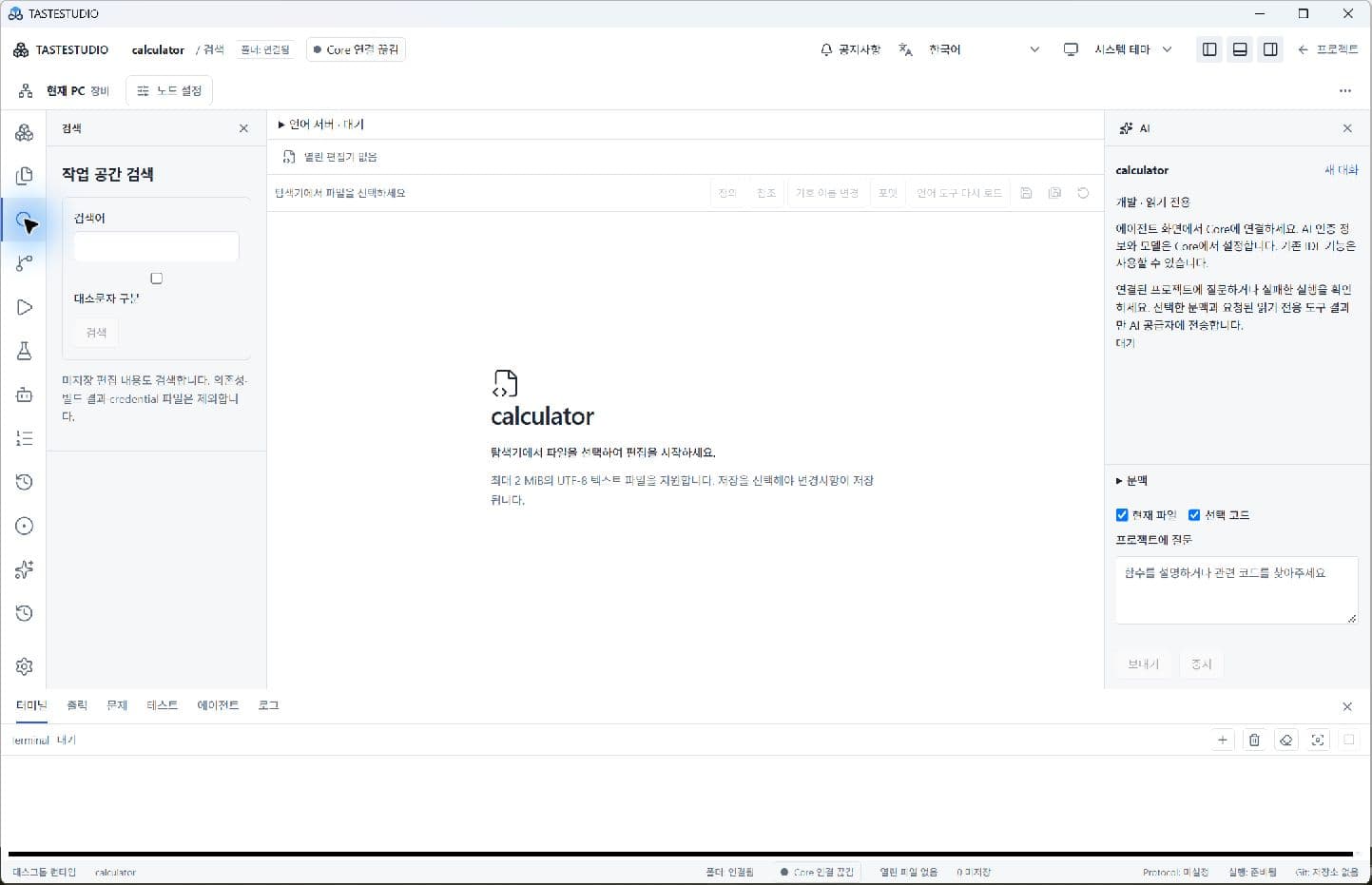Image resolution: width=1372 pixels, height=885 pixels.
Task: Click the focus frame icon in terminal toolbar
Action: pos(1317,740)
